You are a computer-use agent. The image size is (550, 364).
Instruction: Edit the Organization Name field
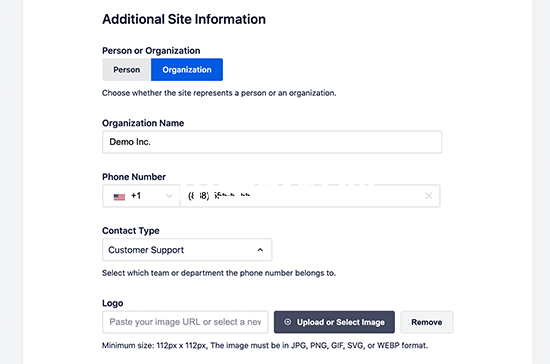[272, 142]
